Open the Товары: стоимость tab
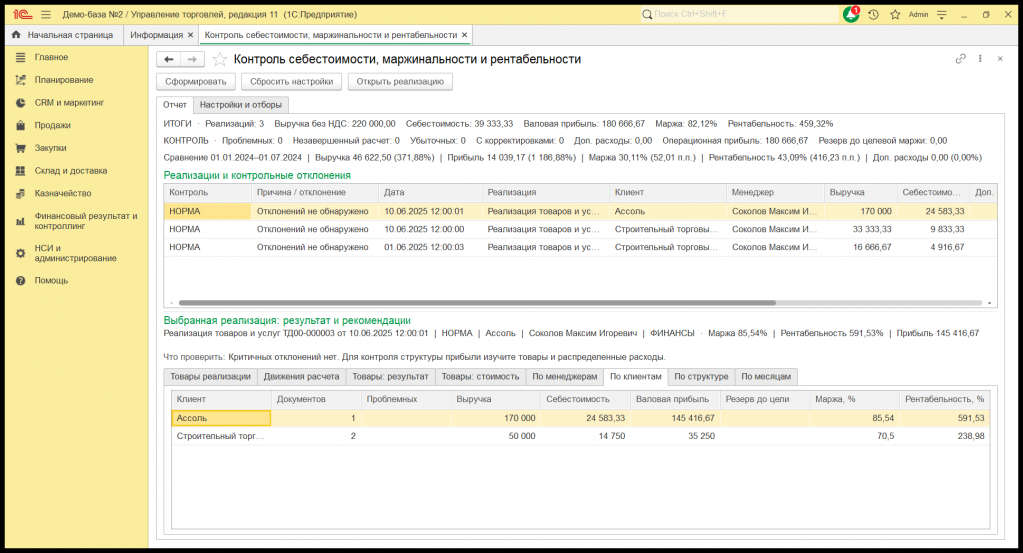The image size is (1023, 553). tap(480, 376)
